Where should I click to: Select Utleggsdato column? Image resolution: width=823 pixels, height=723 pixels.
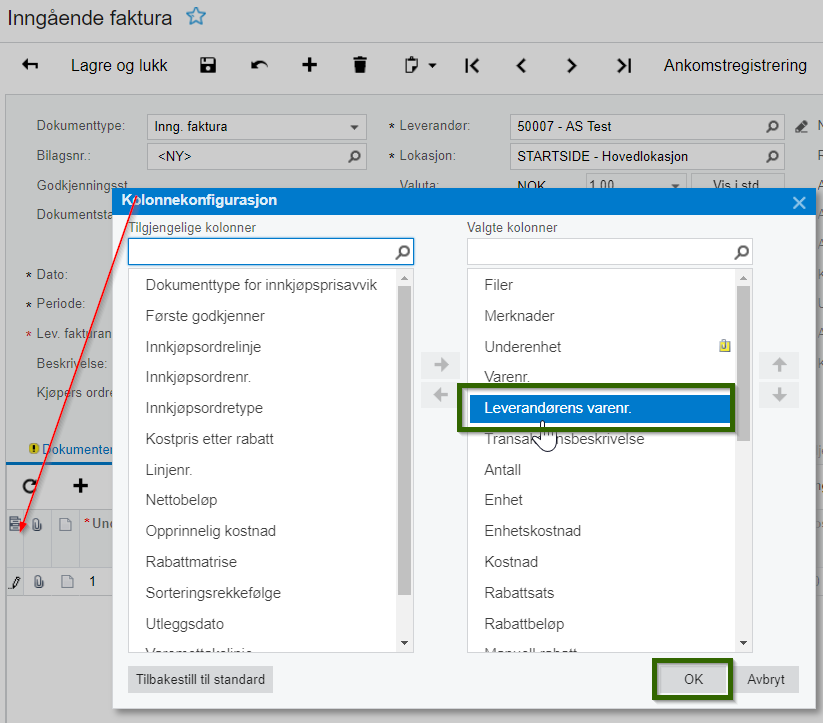coord(185,624)
